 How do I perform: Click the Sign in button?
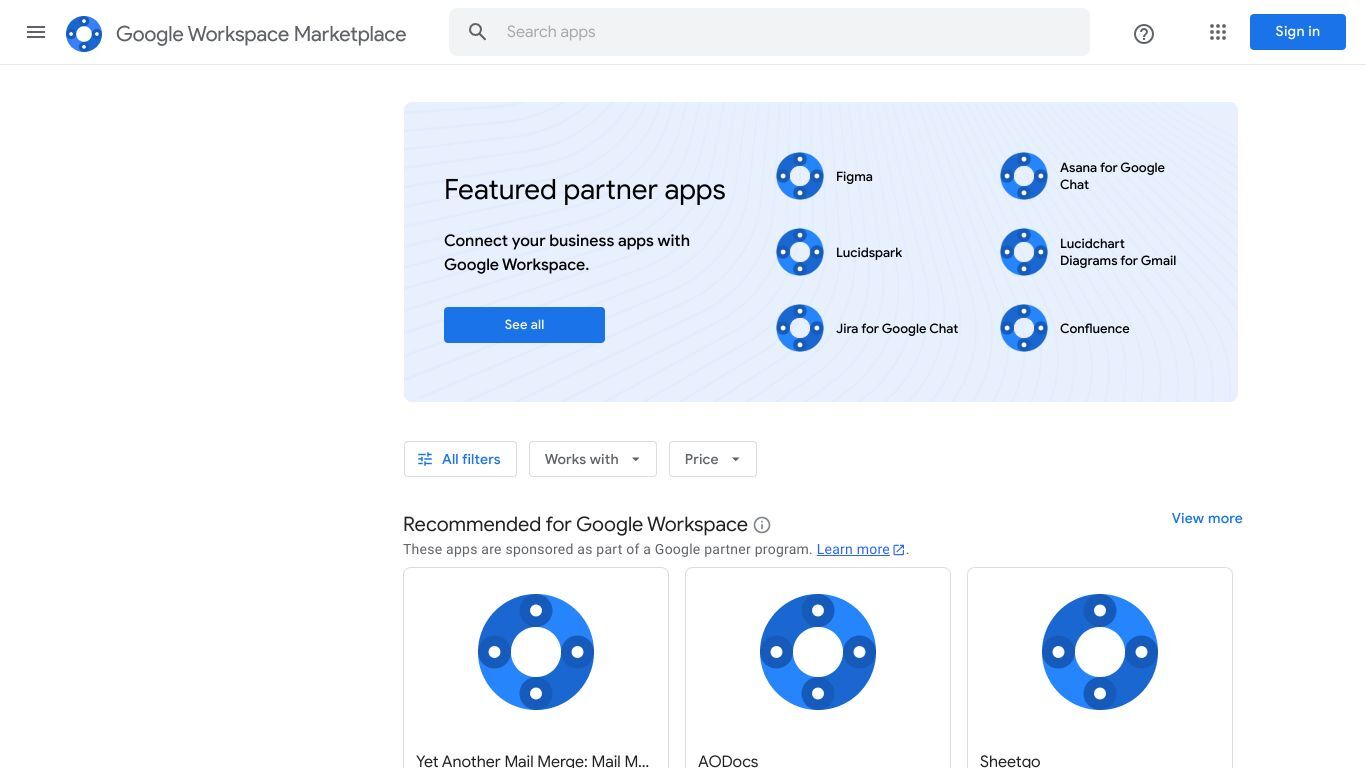(x=1298, y=32)
